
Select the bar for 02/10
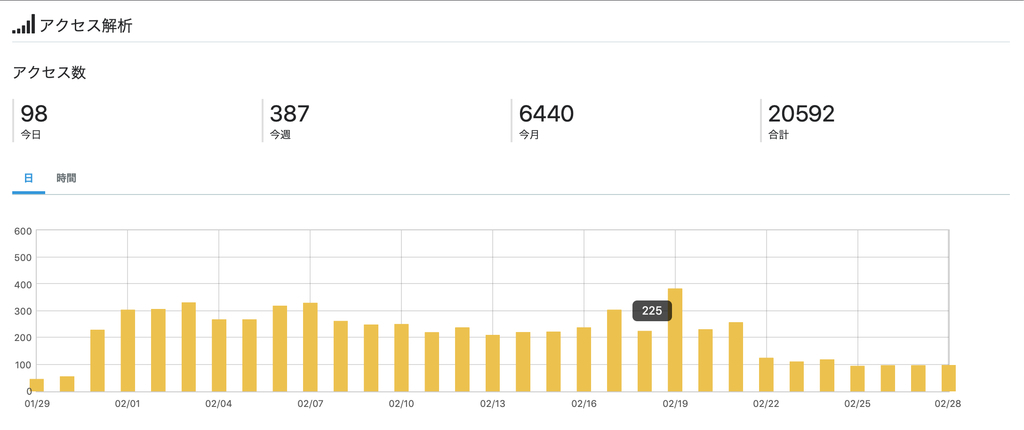402,357
